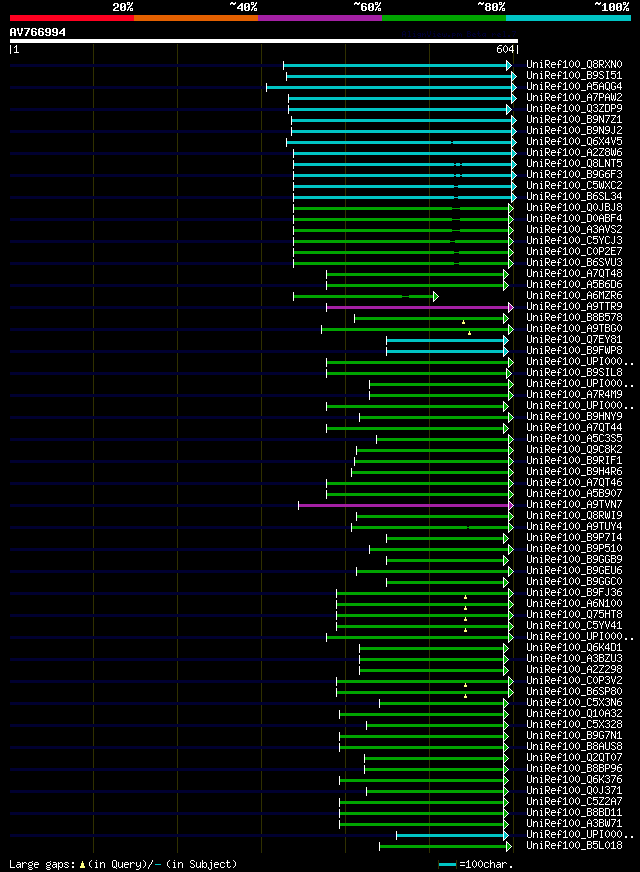This screenshot has width=640, height=872.
Task: Click the query gap marker on the A9TBG0 bar
Action: click(x=469, y=333)
